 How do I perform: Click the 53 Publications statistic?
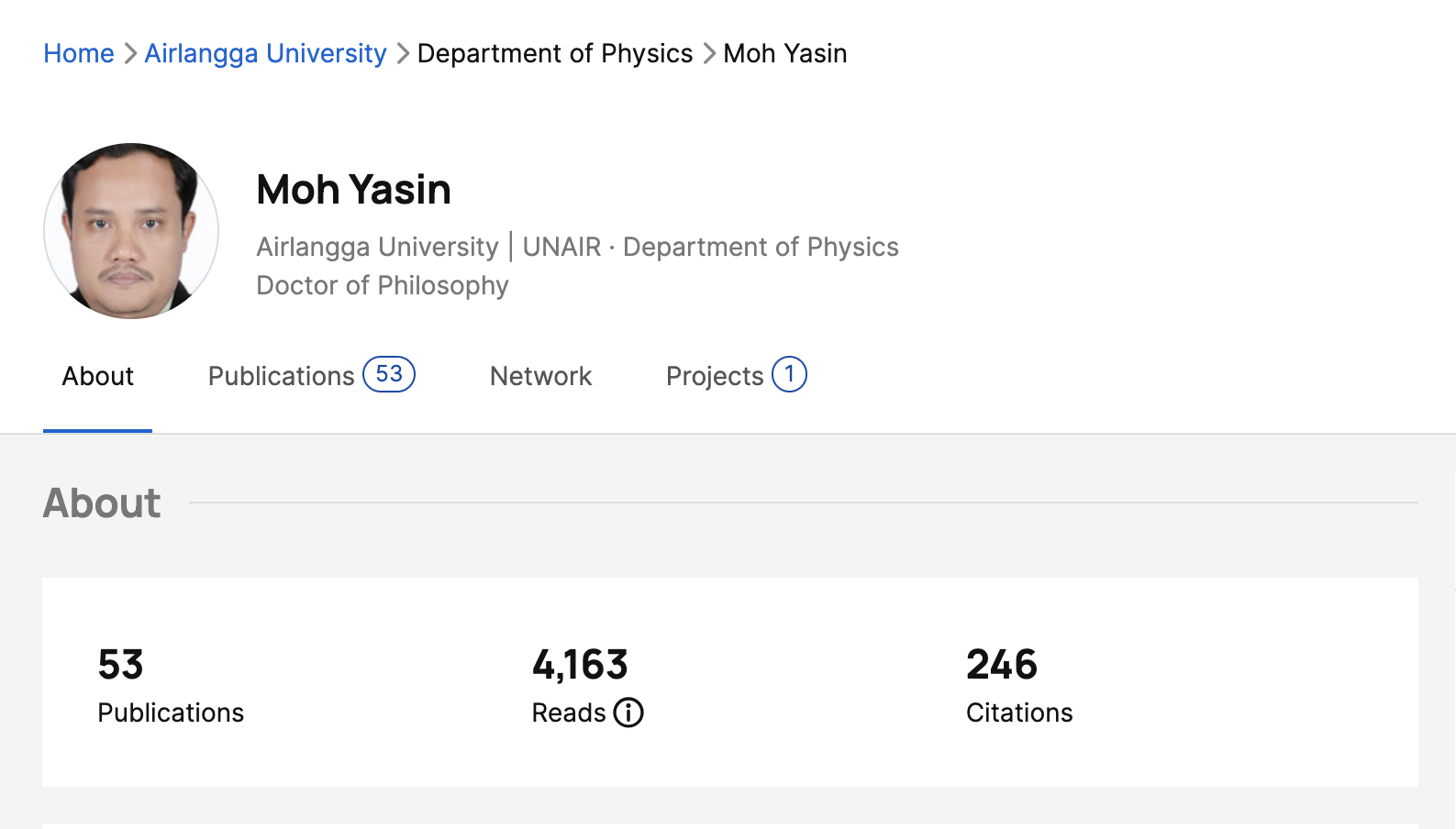coord(171,685)
